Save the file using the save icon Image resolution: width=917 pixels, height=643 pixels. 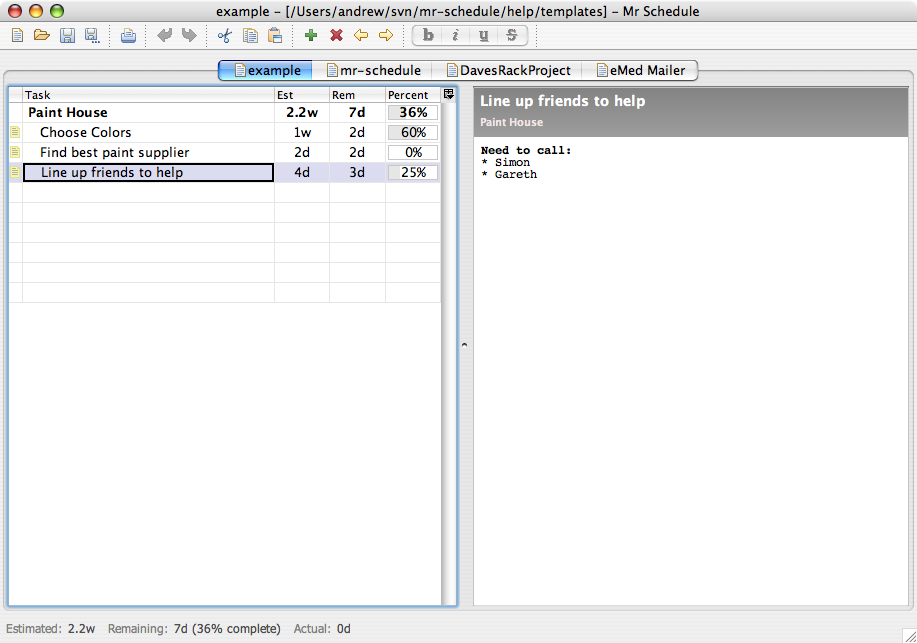pos(67,35)
